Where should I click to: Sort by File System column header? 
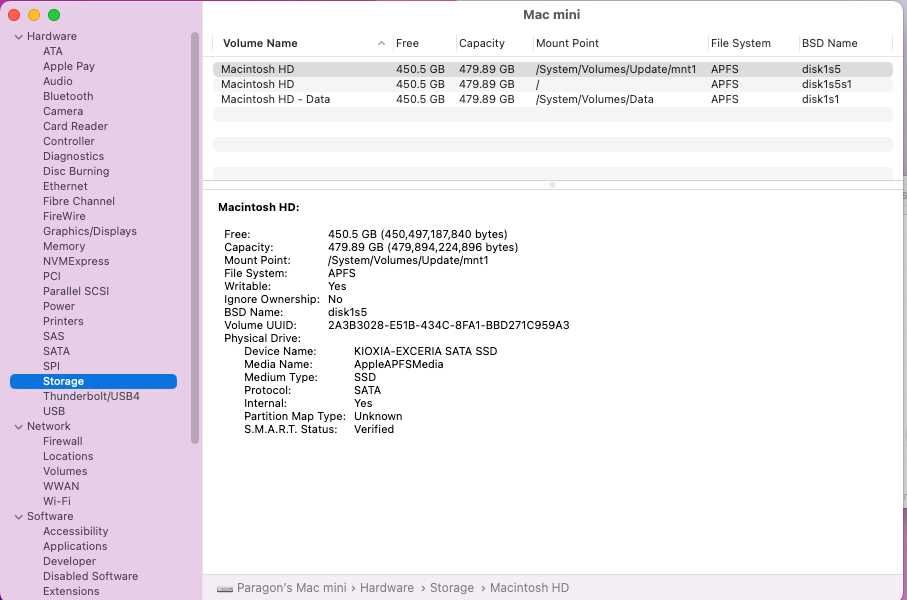740,43
